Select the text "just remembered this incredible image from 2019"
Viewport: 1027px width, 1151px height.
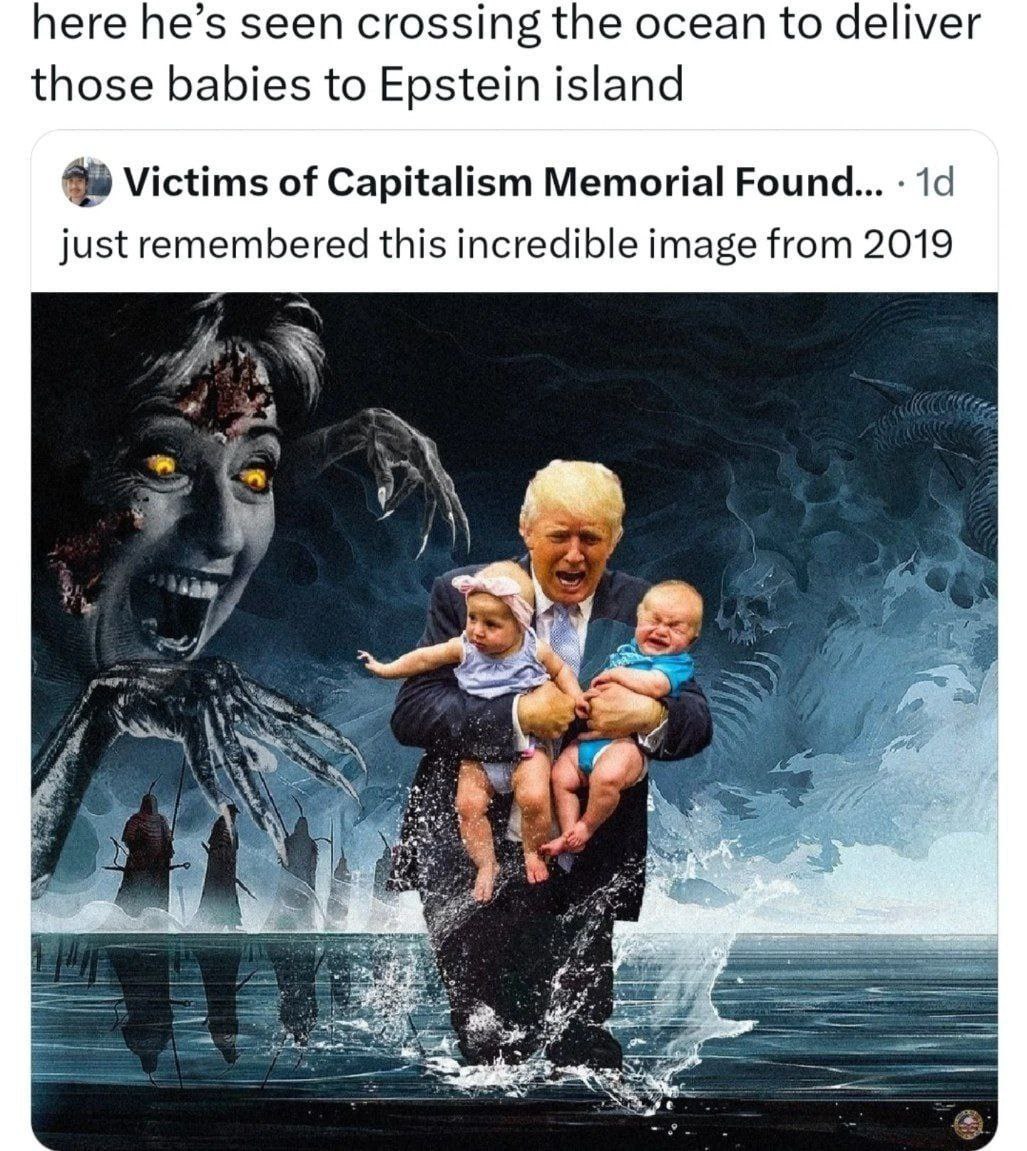point(506,244)
